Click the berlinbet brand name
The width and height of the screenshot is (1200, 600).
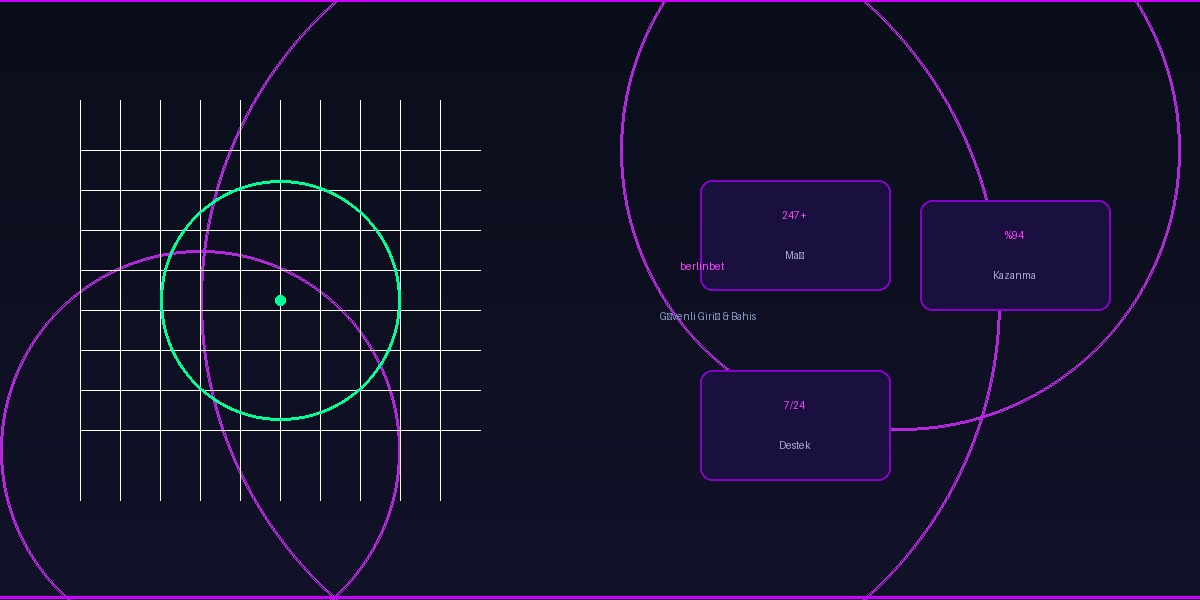coord(702,266)
